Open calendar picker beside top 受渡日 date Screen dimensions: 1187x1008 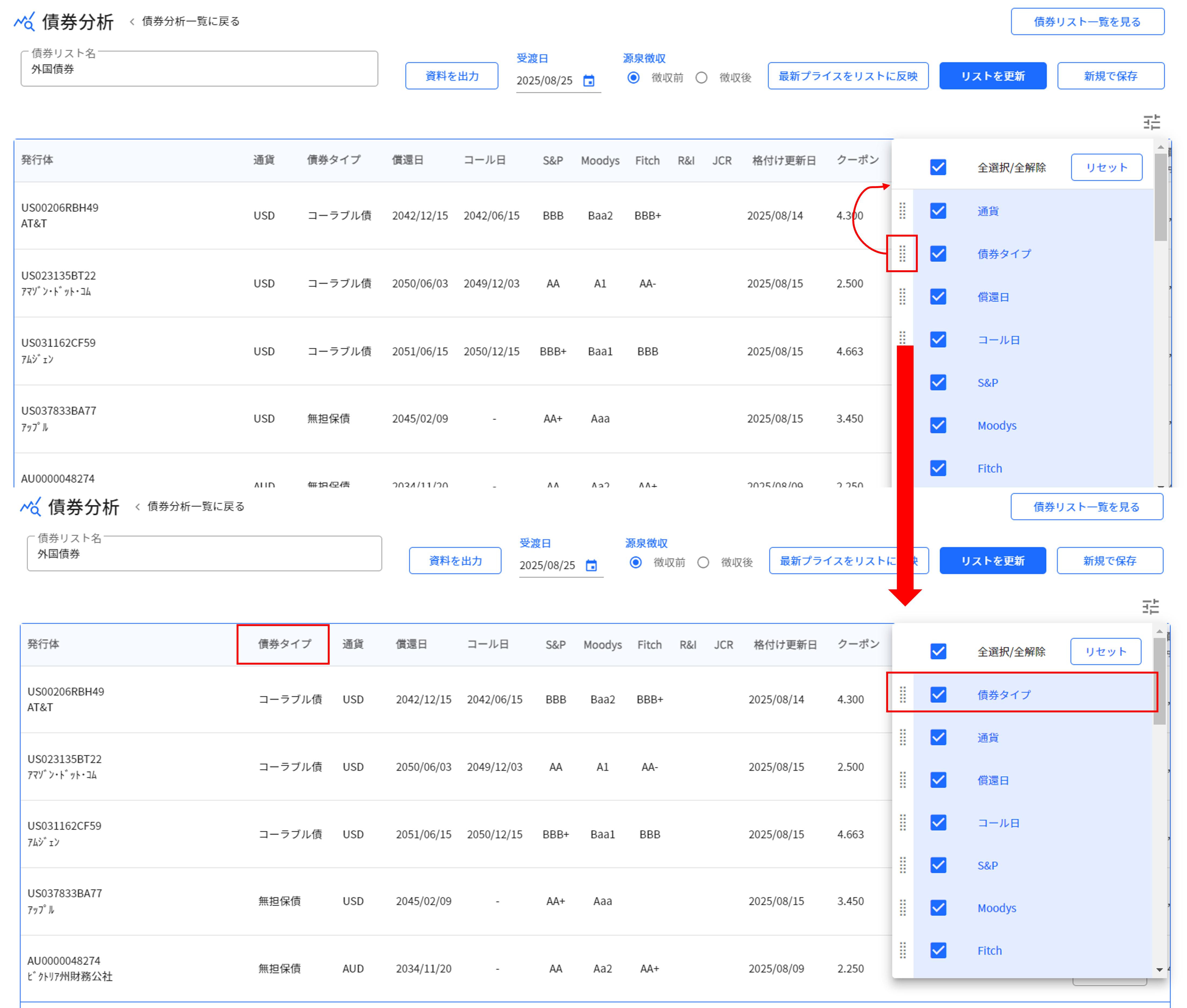(588, 81)
